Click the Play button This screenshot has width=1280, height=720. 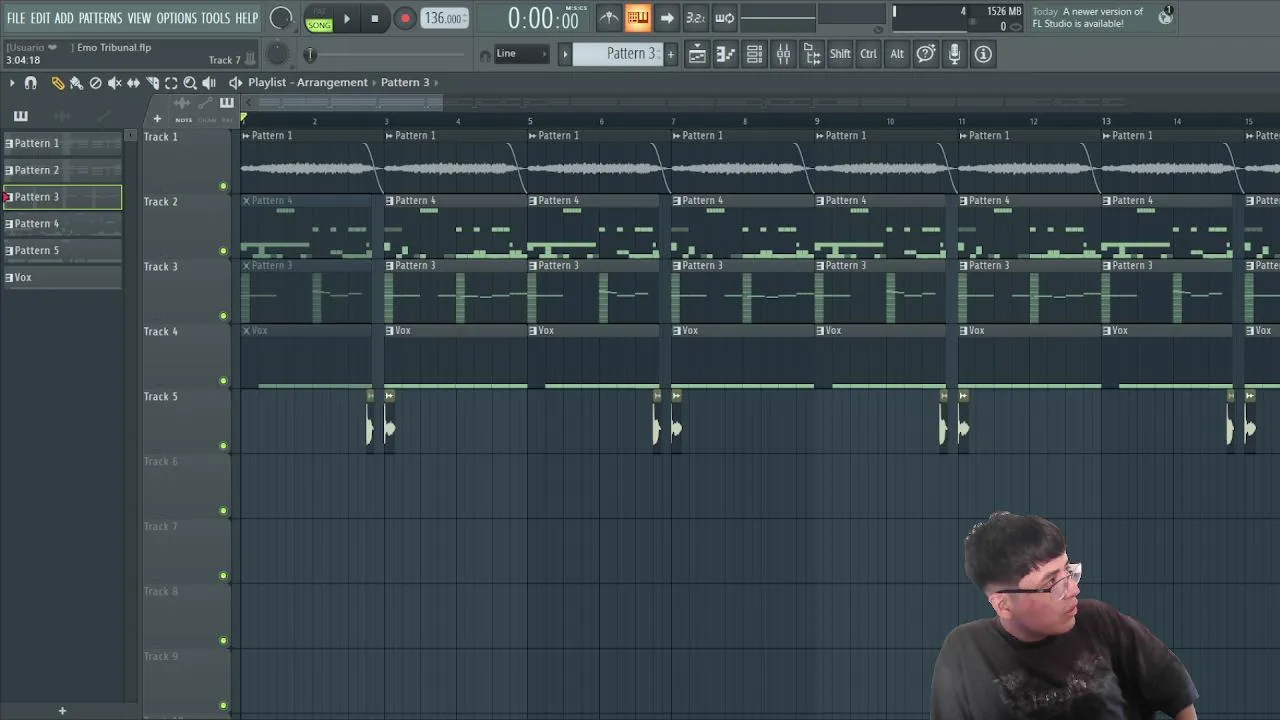tap(347, 18)
